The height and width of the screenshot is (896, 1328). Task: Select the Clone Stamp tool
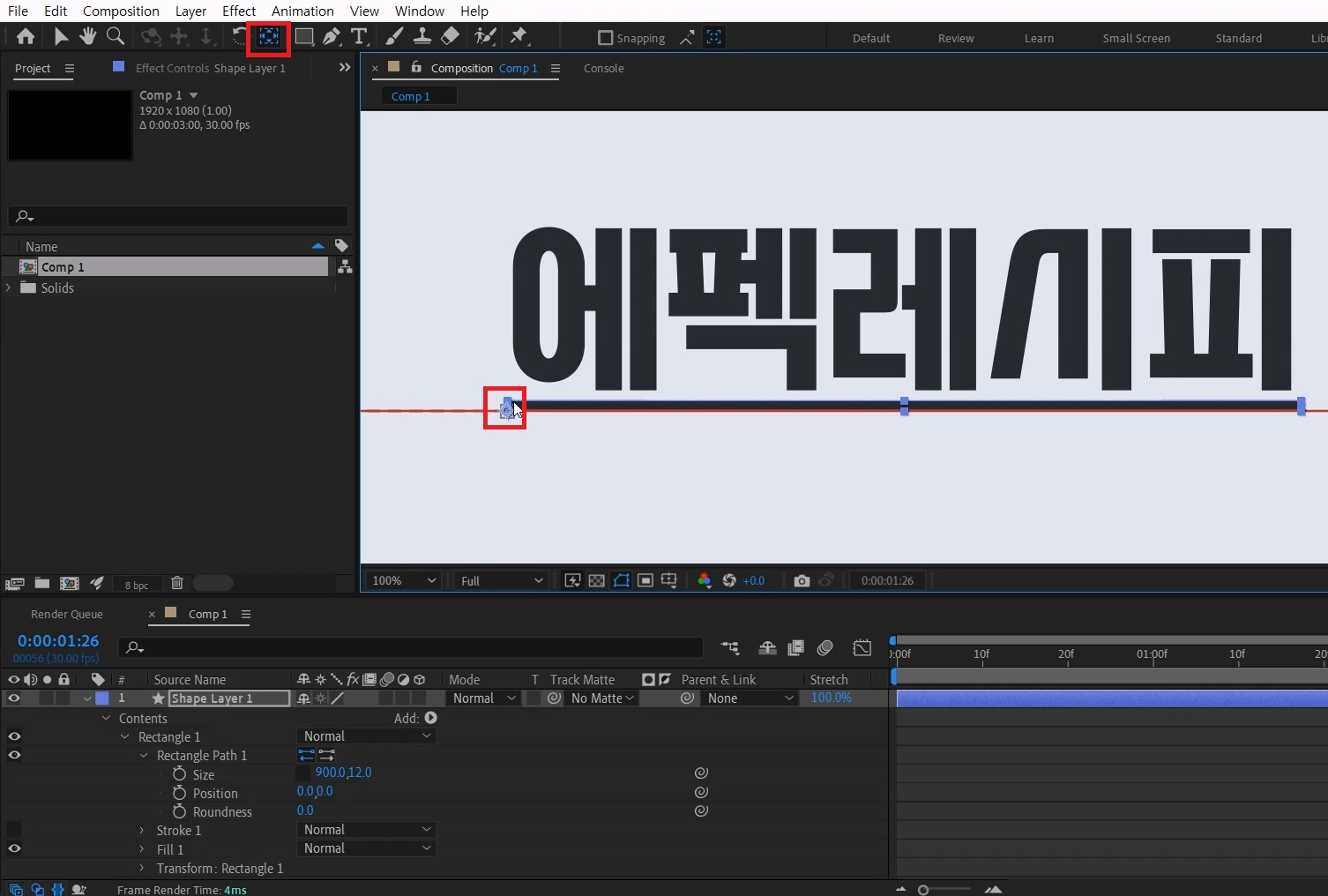click(x=422, y=36)
